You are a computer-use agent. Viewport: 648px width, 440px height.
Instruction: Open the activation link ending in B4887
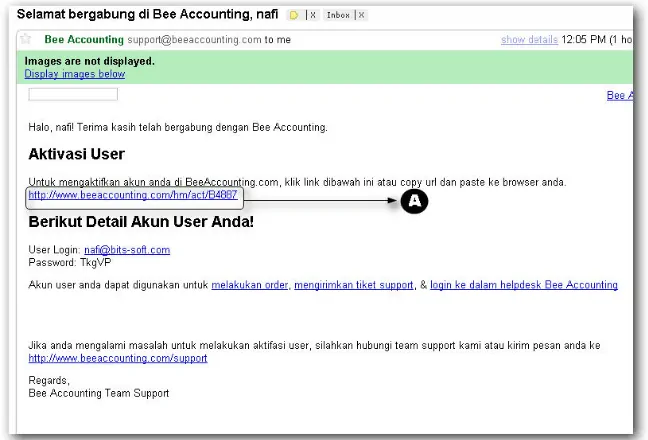pos(133,195)
